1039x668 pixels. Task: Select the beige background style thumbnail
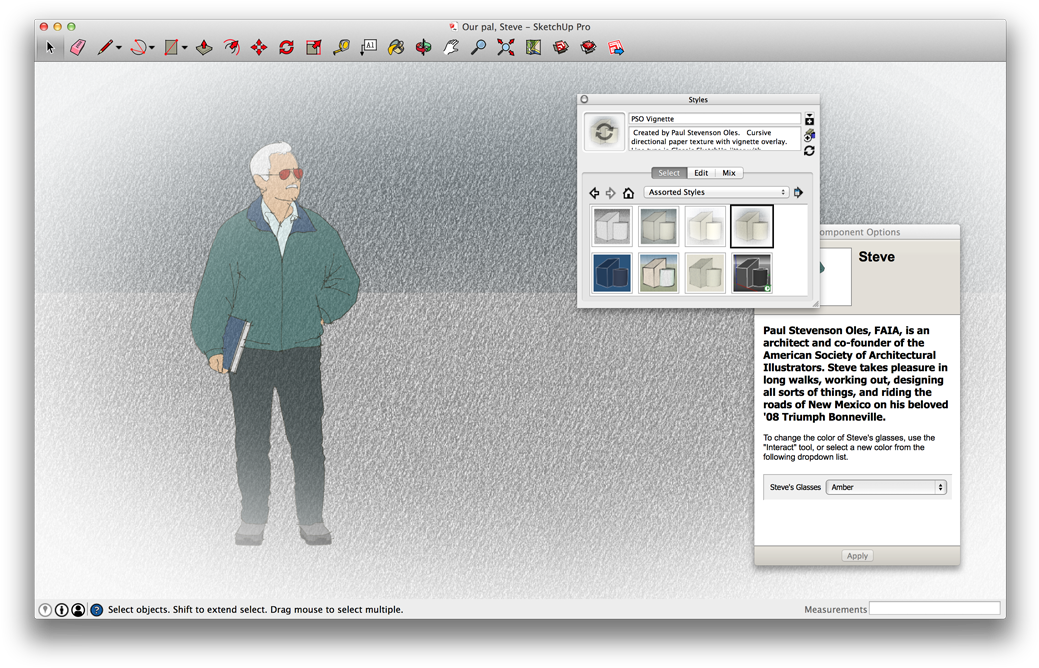(705, 272)
